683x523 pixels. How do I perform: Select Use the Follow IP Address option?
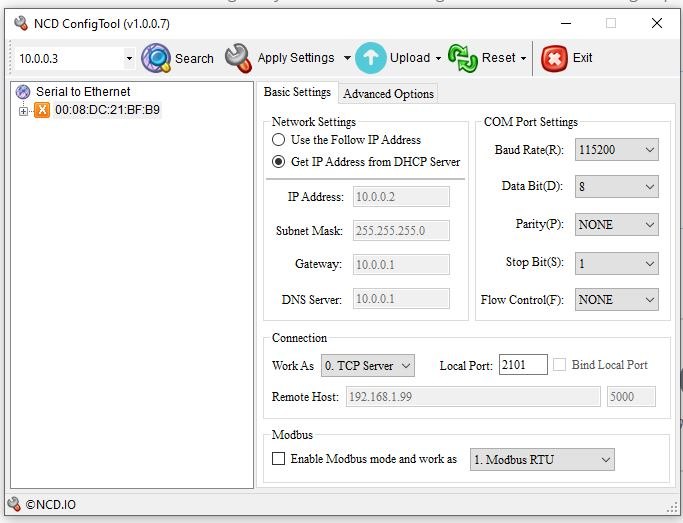tap(278, 140)
